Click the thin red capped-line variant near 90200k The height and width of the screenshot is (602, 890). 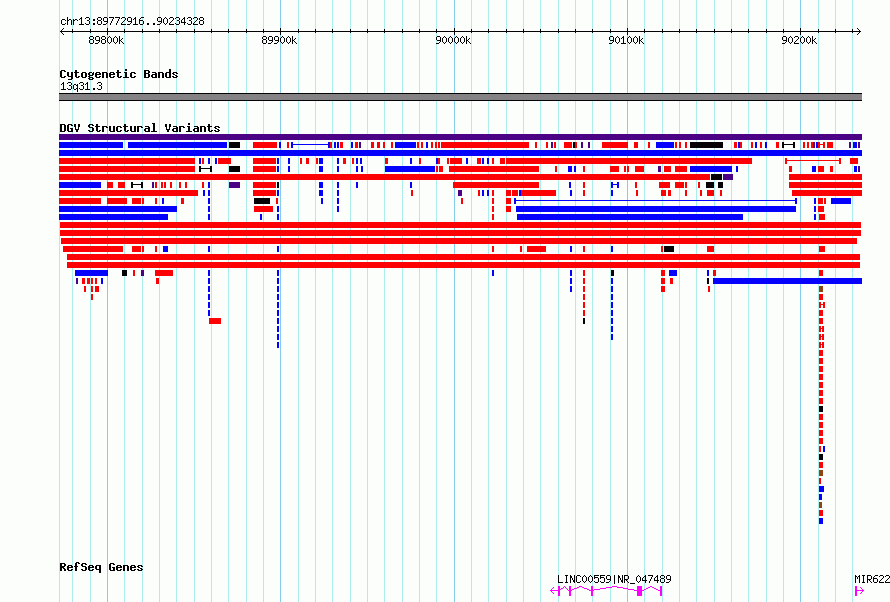point(813,161)
